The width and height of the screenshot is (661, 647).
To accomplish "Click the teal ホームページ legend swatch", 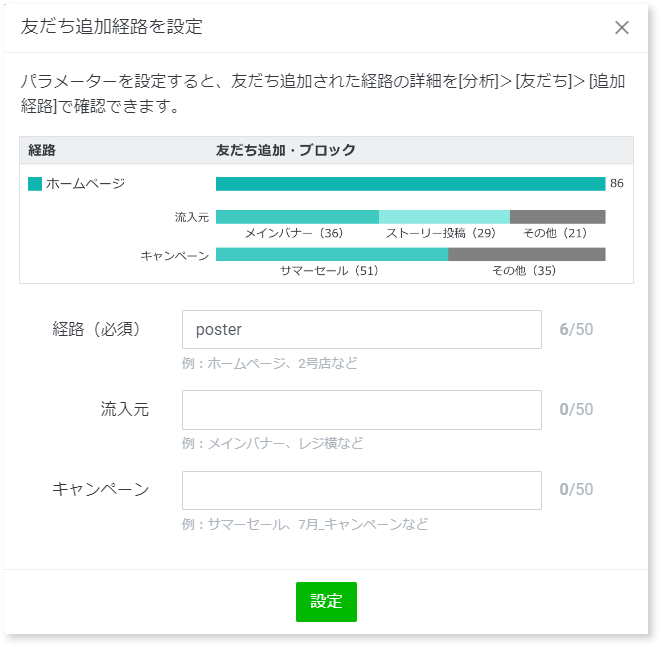I will click(35, 184).
